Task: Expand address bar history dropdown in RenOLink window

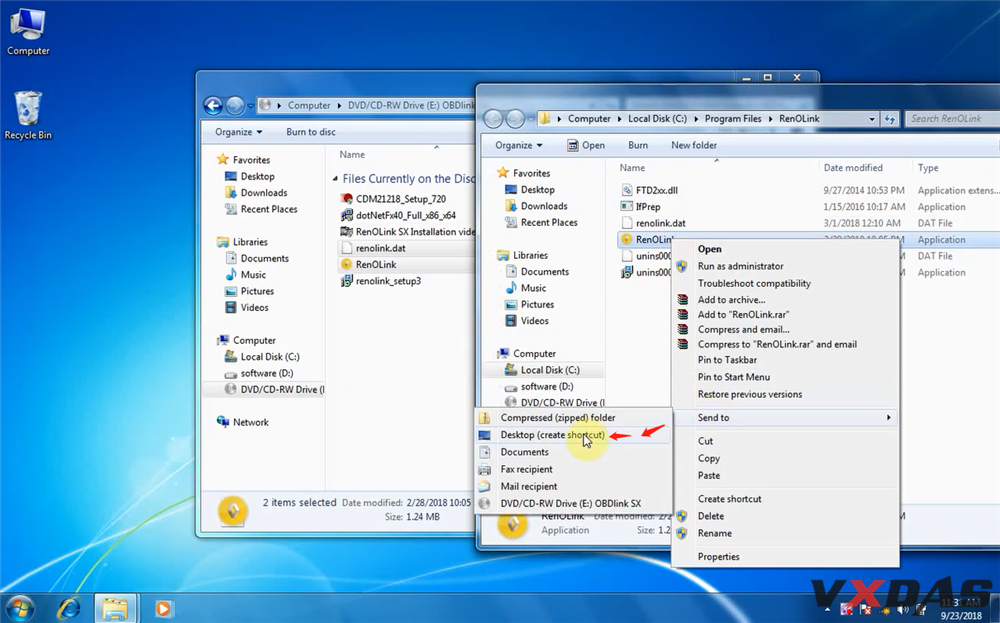Action: click(x=872, y=119)
